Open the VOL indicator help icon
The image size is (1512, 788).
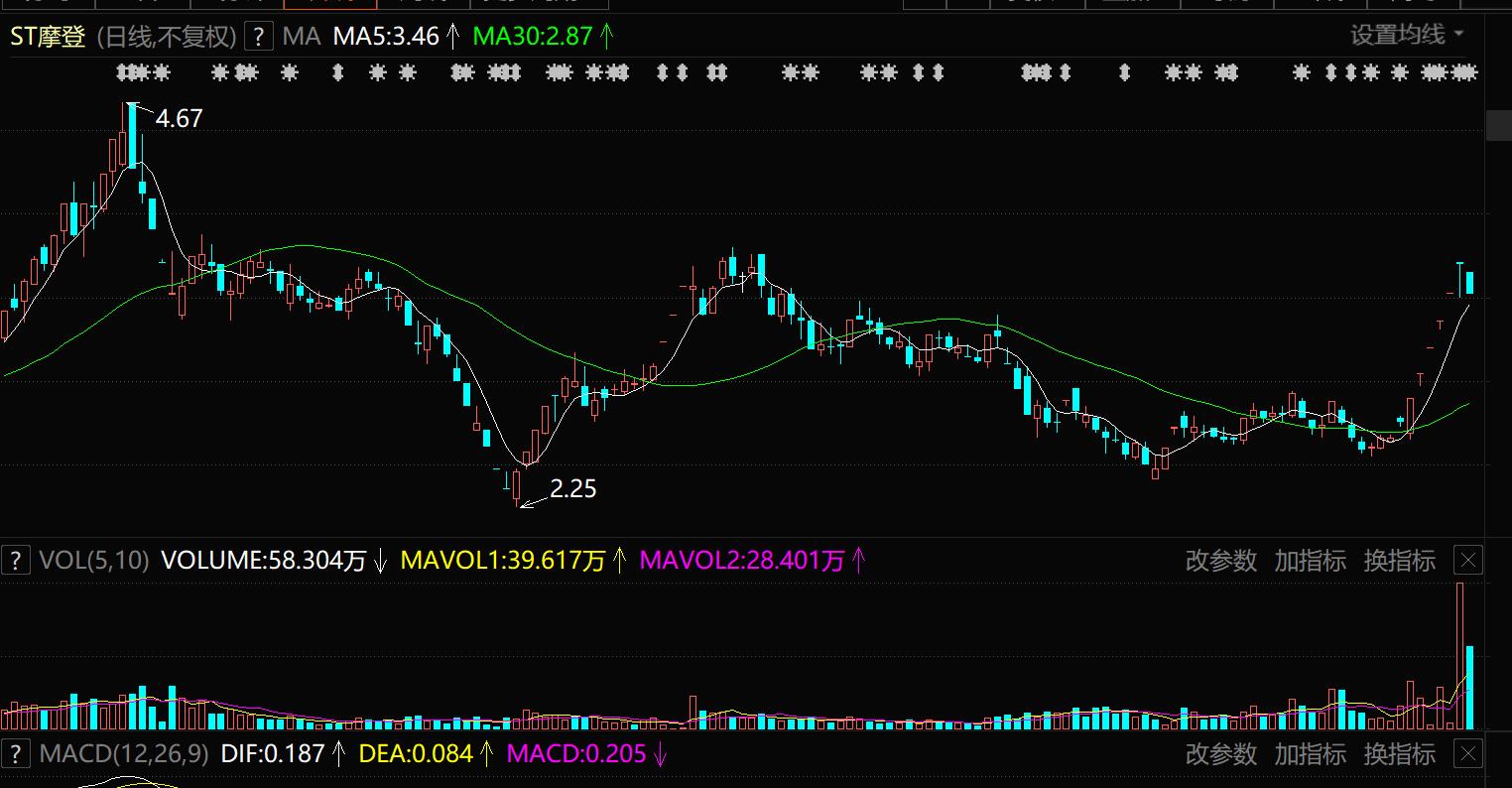[15, 561]
